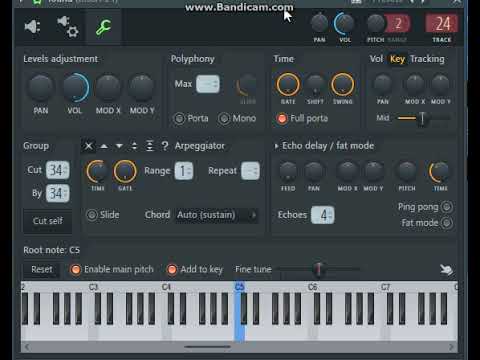Viewport: 480px width, 360px height.
Task: Select arpeggiator up-down sticky direction icon
Action: click(150, 146)
